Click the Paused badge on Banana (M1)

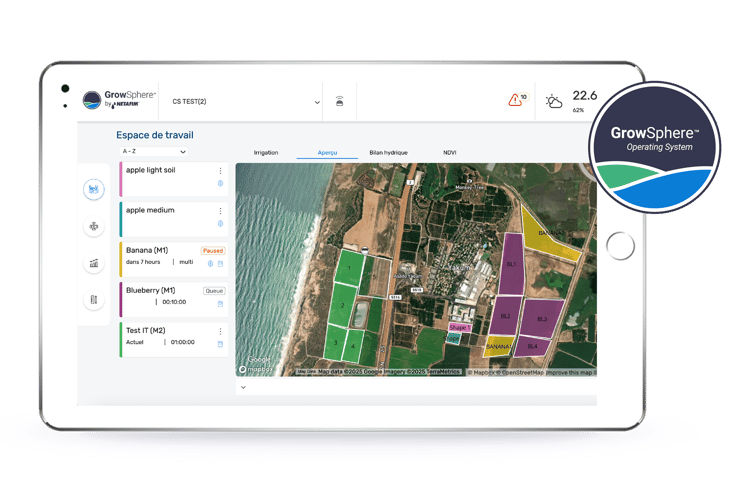point(213,251)
